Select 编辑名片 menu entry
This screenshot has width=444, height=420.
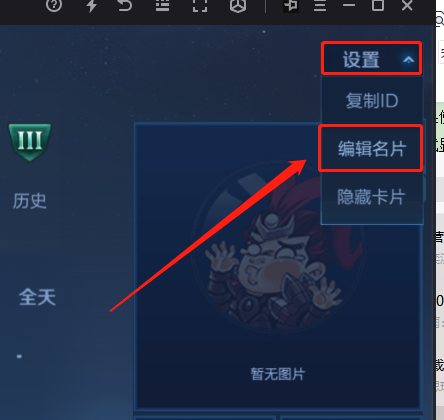point(371,149)
